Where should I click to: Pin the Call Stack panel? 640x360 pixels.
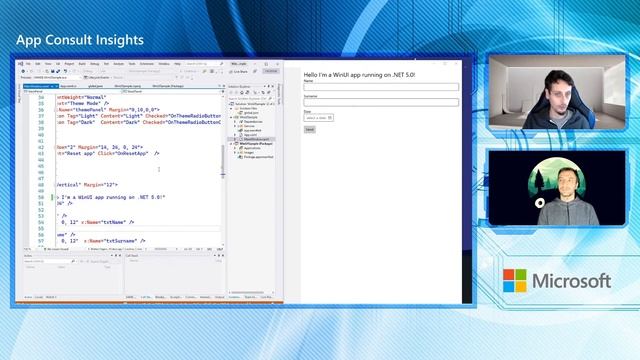[219, 256]
